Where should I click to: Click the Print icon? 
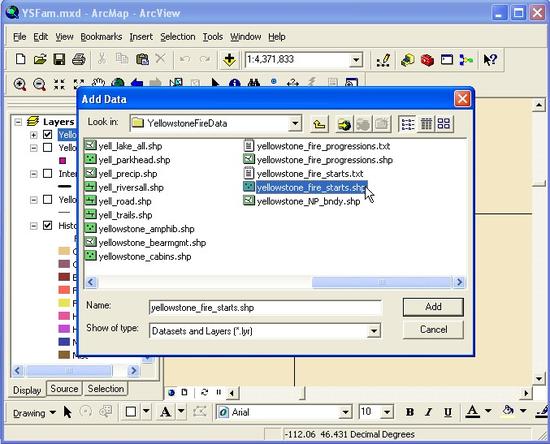click(x=79, y=59)
